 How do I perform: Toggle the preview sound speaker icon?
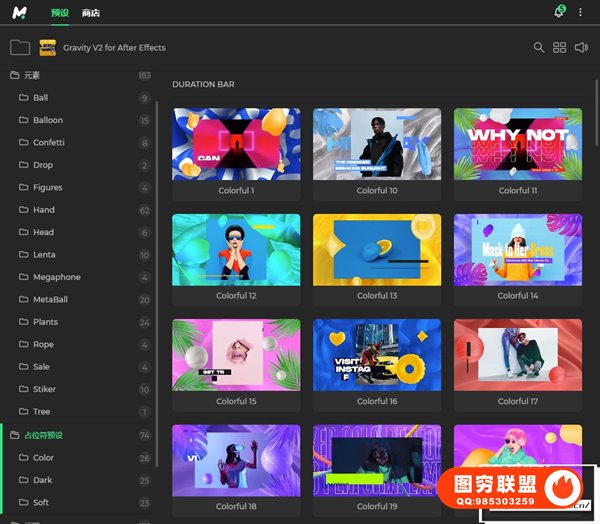click(x=582, y=47)
